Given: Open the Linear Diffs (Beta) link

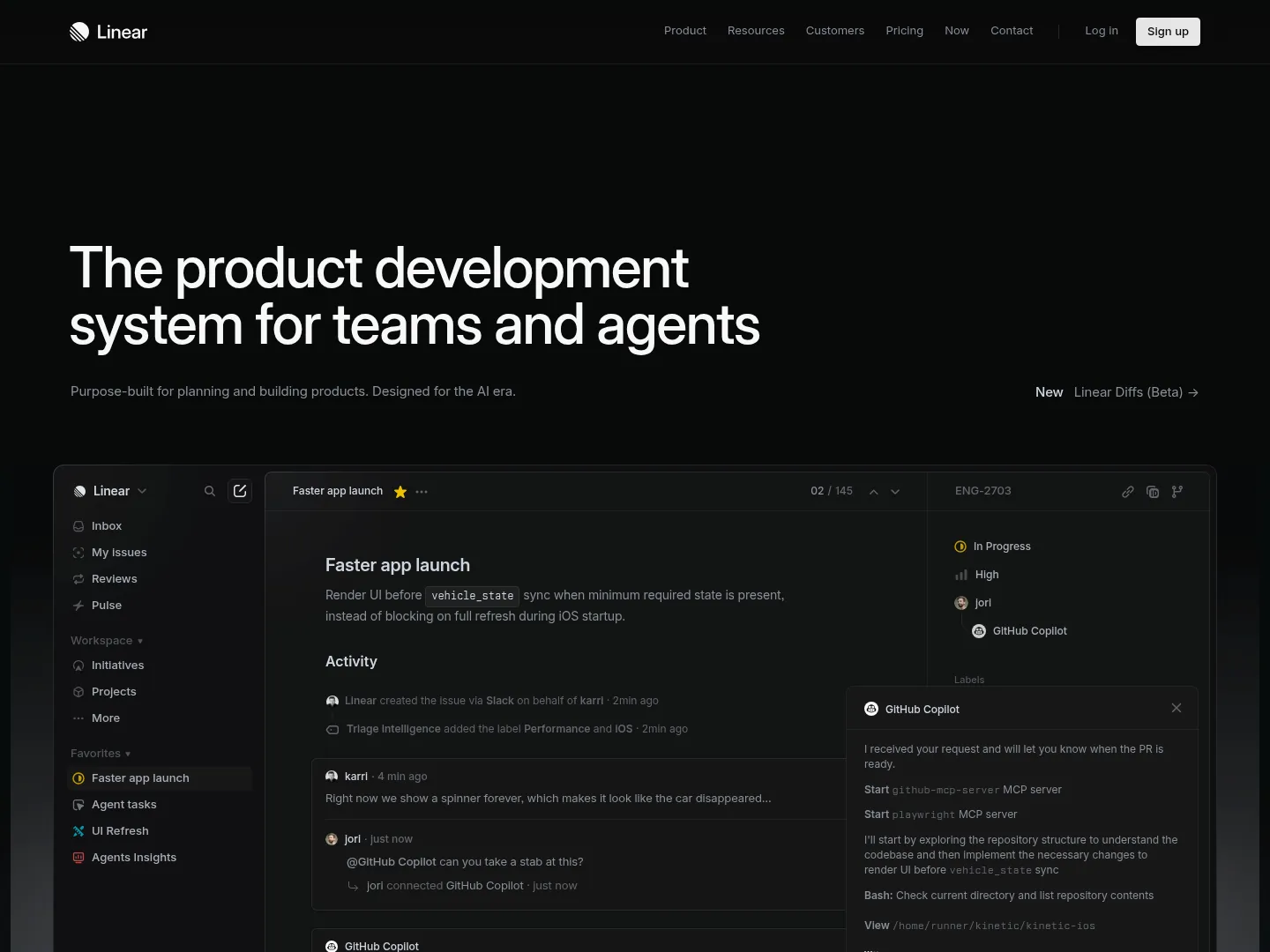Looking at the screenshot, I should pos(1136,392).
